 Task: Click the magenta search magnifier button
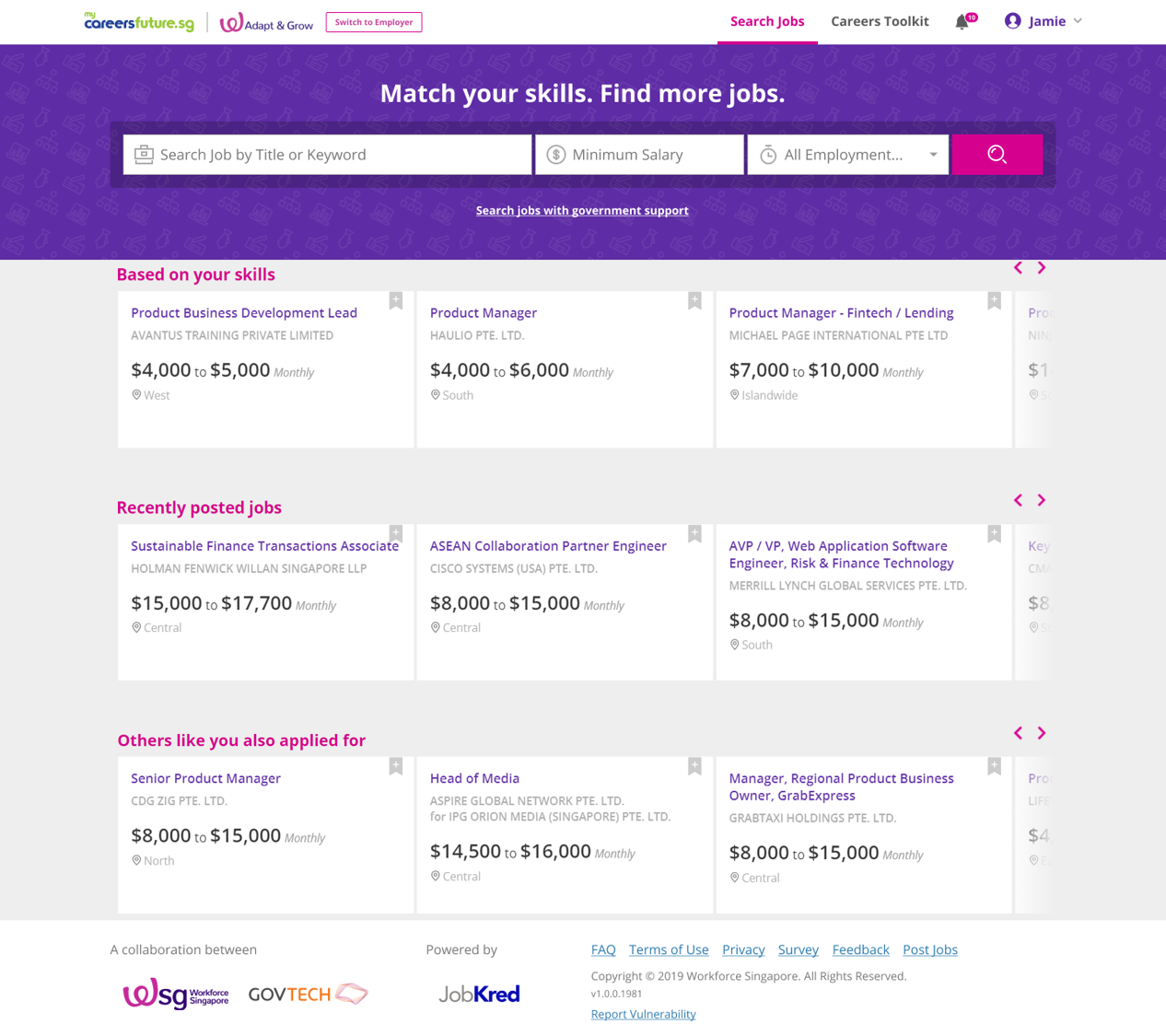997,155
